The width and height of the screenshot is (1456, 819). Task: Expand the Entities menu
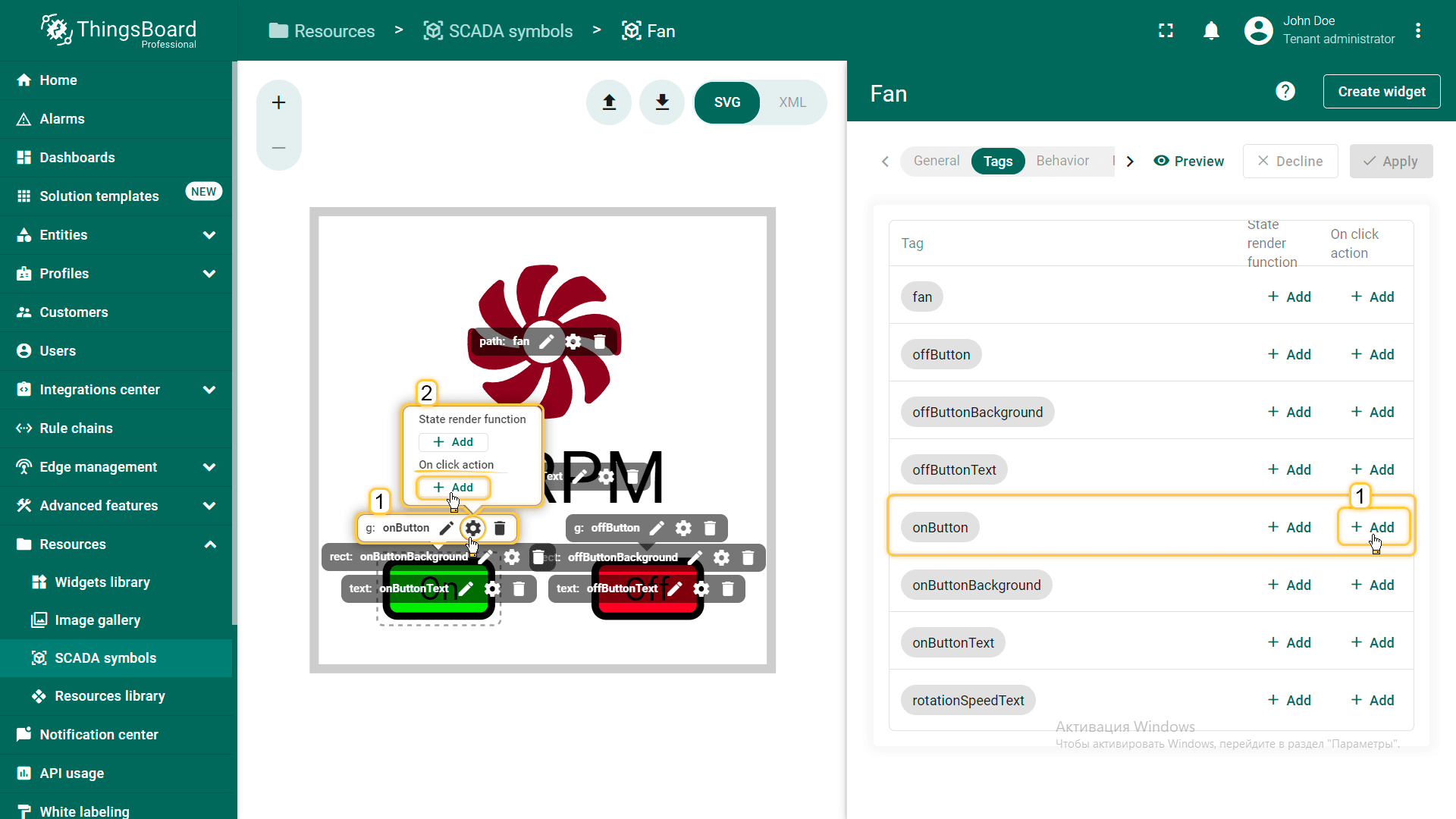(x=209, y=235)
